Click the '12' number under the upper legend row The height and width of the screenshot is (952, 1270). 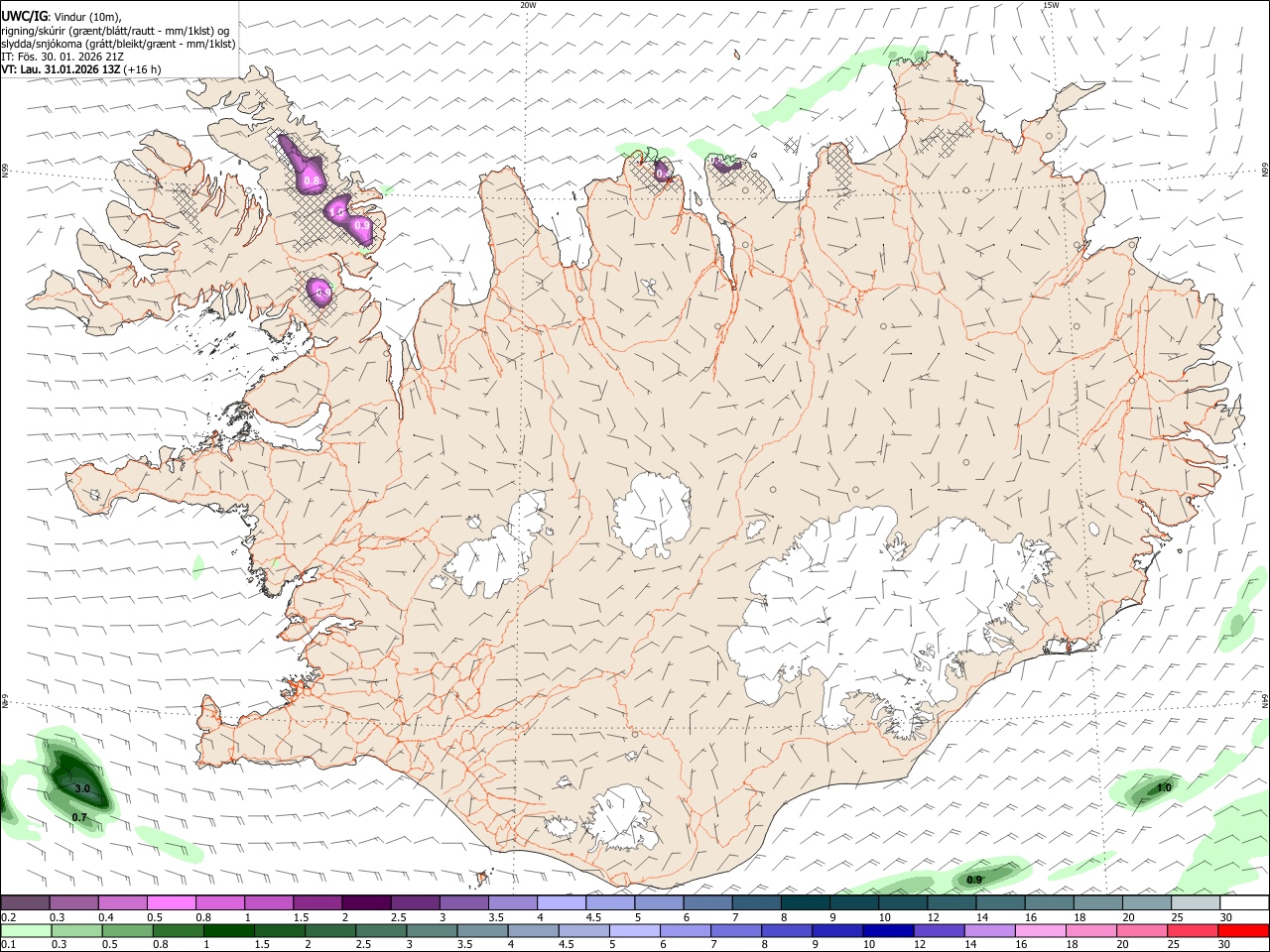click(933, 917)
